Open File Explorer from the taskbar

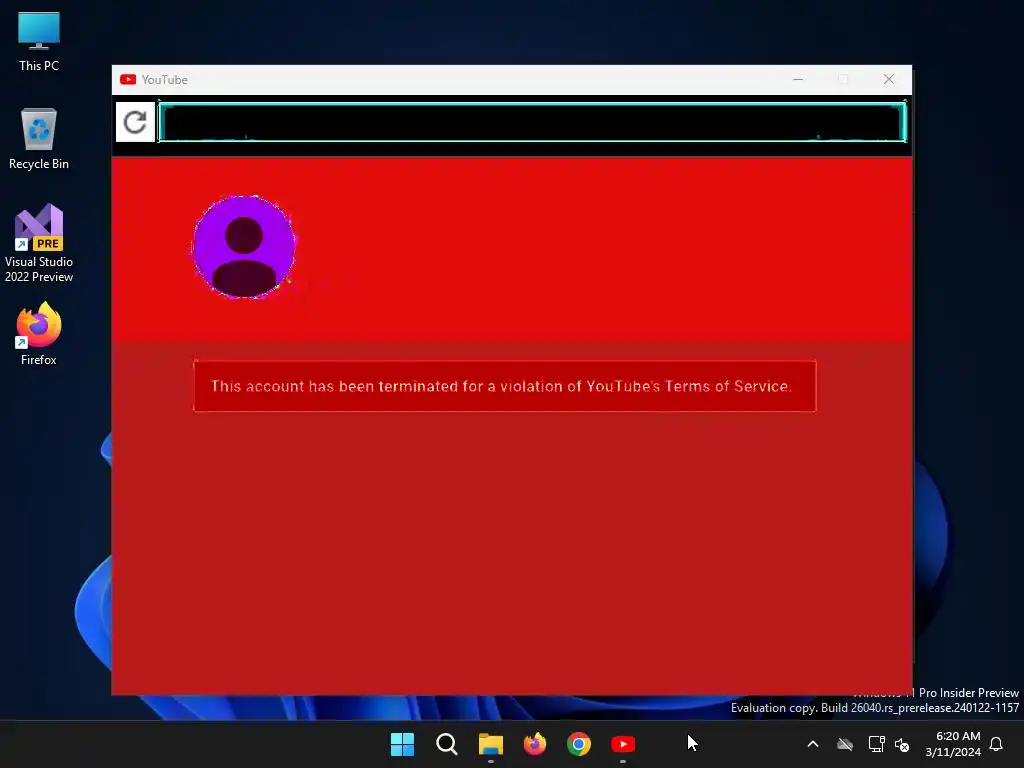490,744
